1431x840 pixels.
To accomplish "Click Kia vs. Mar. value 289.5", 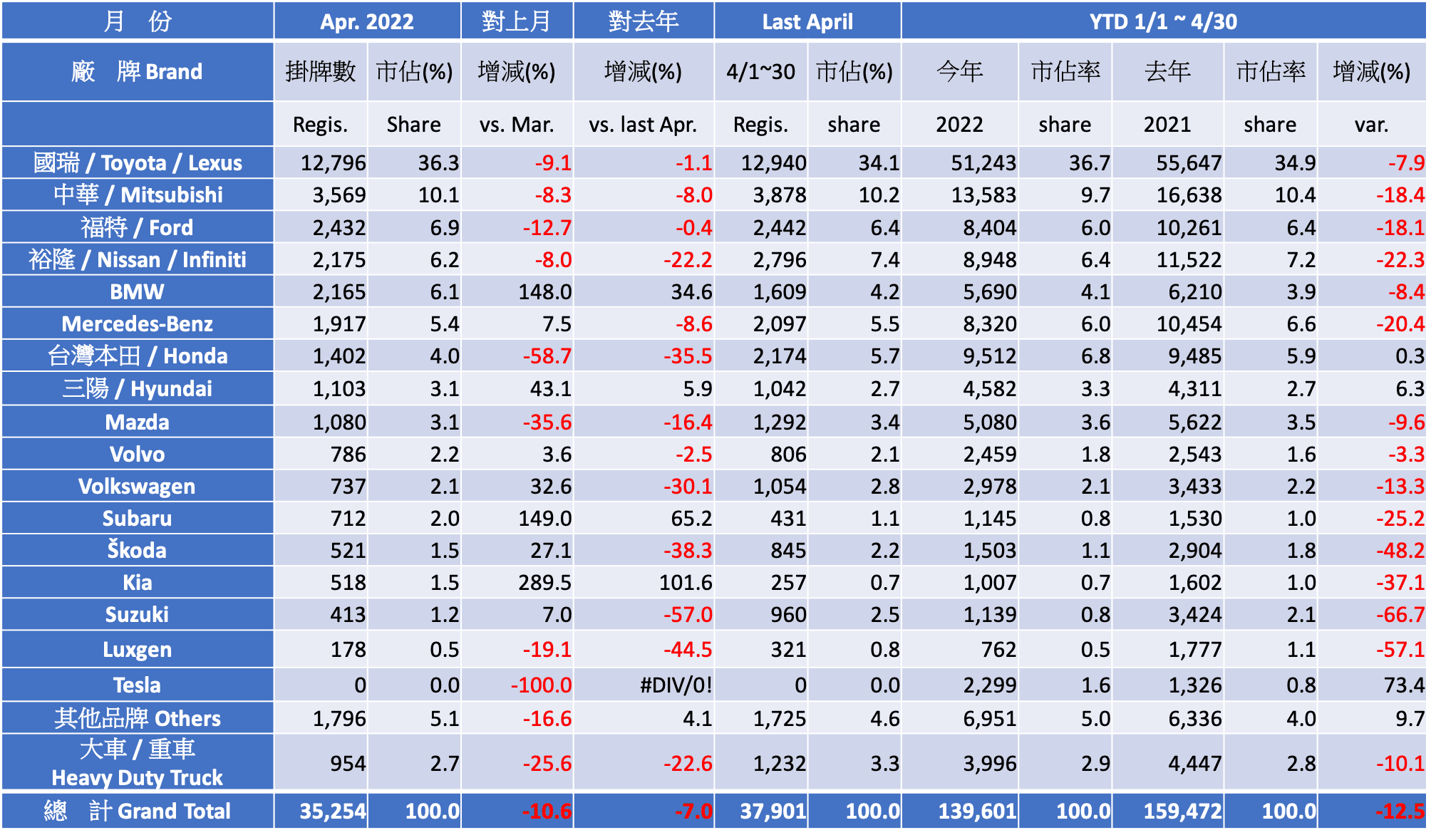I will pyautogui.click(x=545, y=583).
